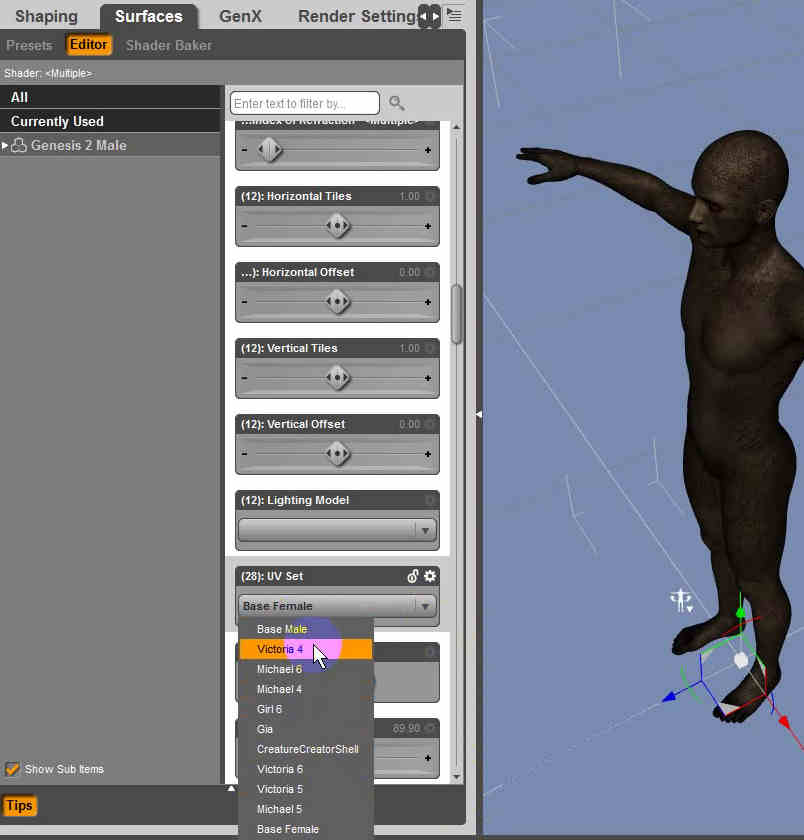Increase Vertical Tiles with plus button
This screenshot has height=840, width=804.
(427, 378)
